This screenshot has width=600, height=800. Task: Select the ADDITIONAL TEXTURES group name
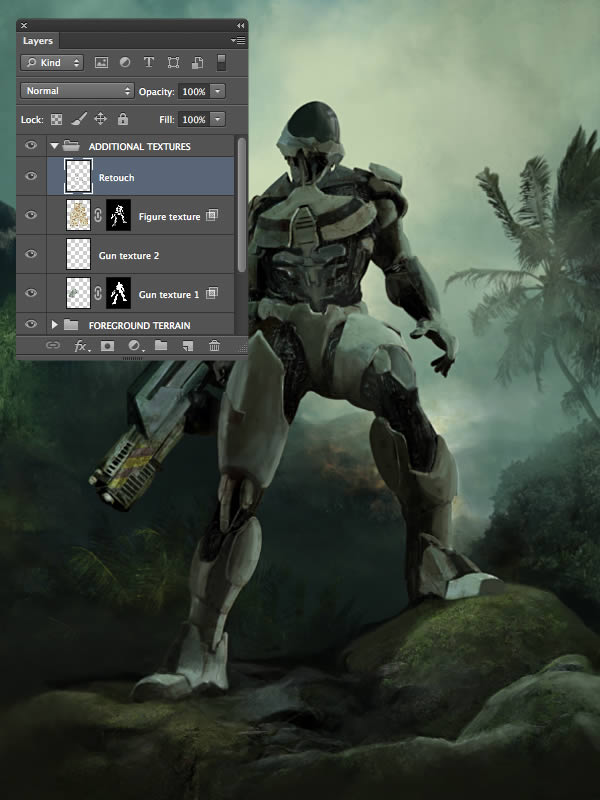pyautogui.click(x=140, y=146)
